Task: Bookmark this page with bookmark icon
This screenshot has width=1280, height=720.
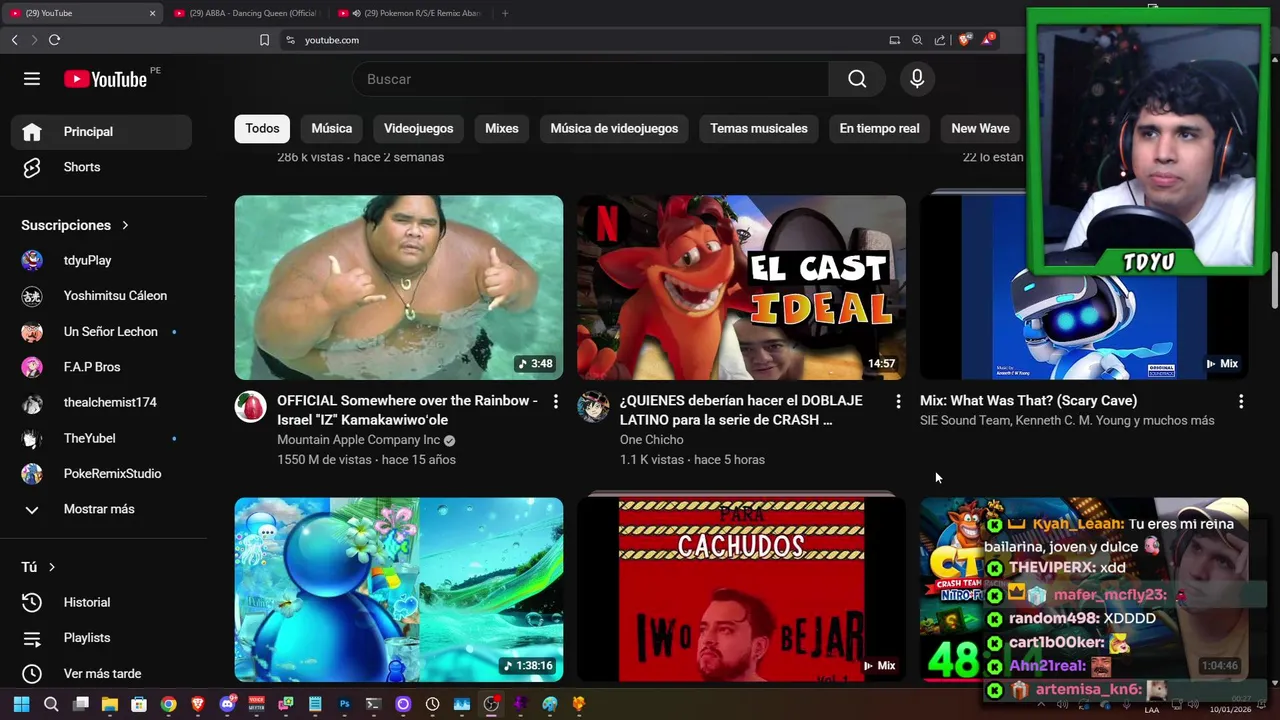Action: pyautogui.click(x=264, y=40)
